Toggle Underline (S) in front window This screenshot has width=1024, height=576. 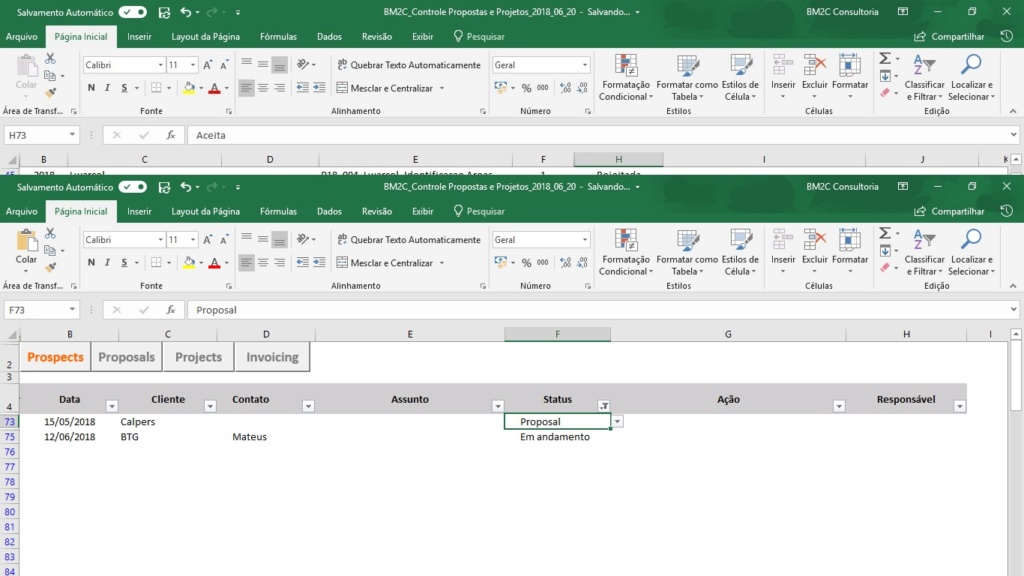click(124, 263)
